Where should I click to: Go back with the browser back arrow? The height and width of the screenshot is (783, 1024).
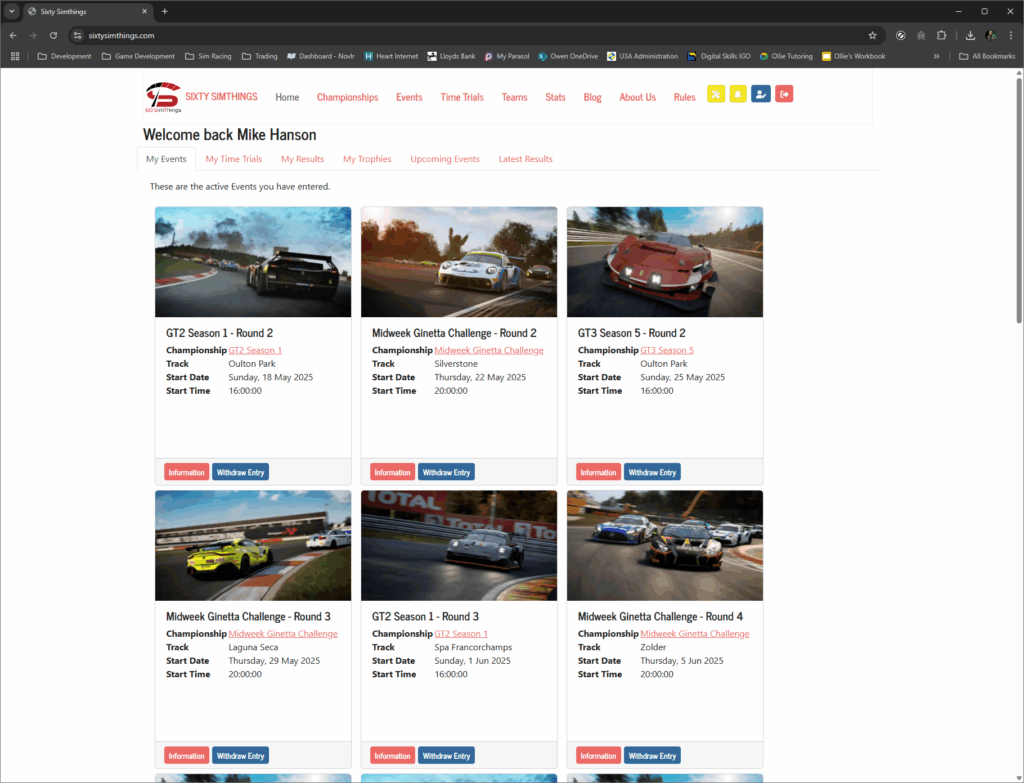13,35
